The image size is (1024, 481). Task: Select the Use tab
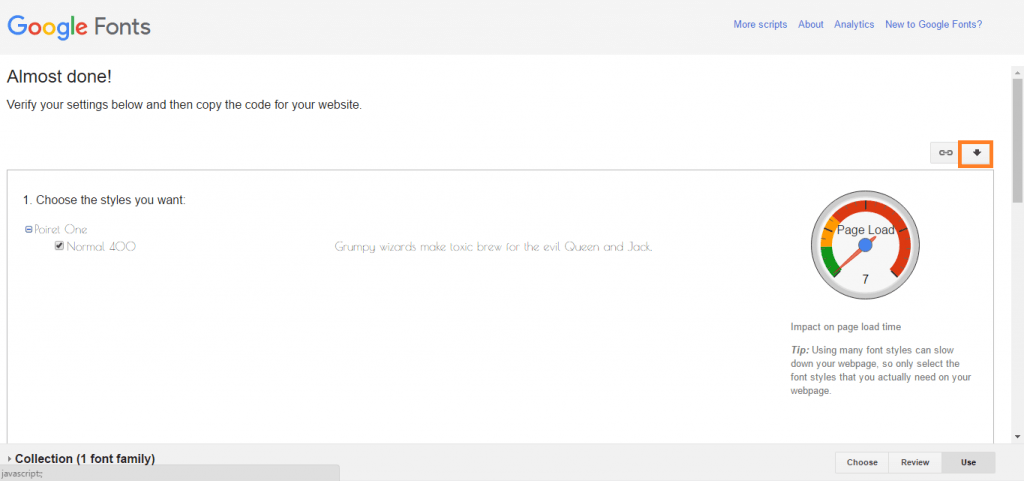click(x=968, y=462)
